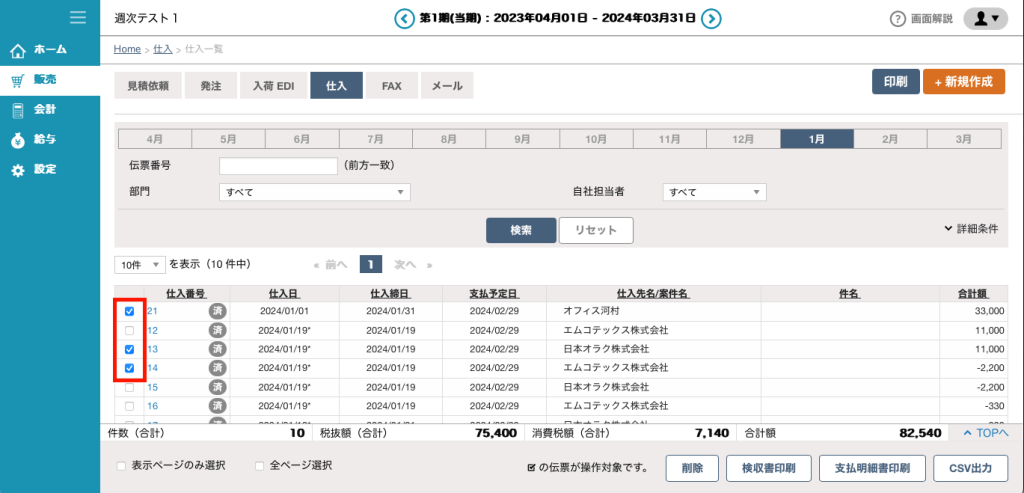The height and width of the screenshot is (493, 1024).
Task: Switch to the 見積依頼 tab
Action: click(x=148, y=86)
